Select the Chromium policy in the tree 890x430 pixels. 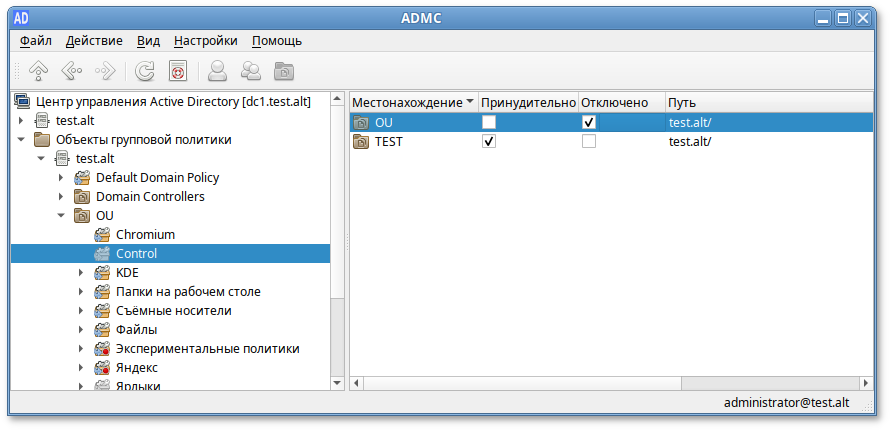click(145, 234)
